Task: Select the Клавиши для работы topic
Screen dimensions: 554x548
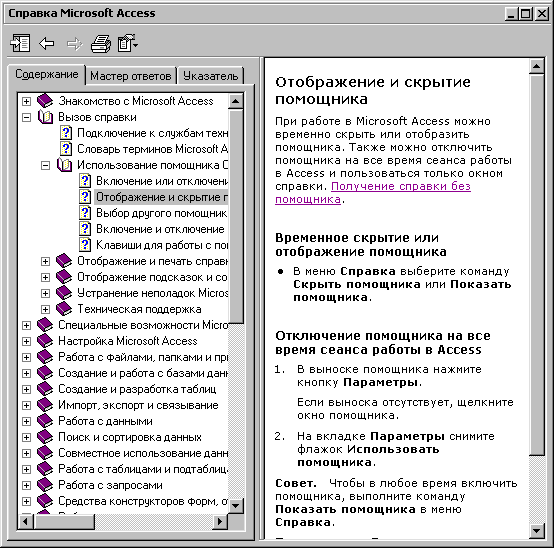Action: tap(161, 246)
